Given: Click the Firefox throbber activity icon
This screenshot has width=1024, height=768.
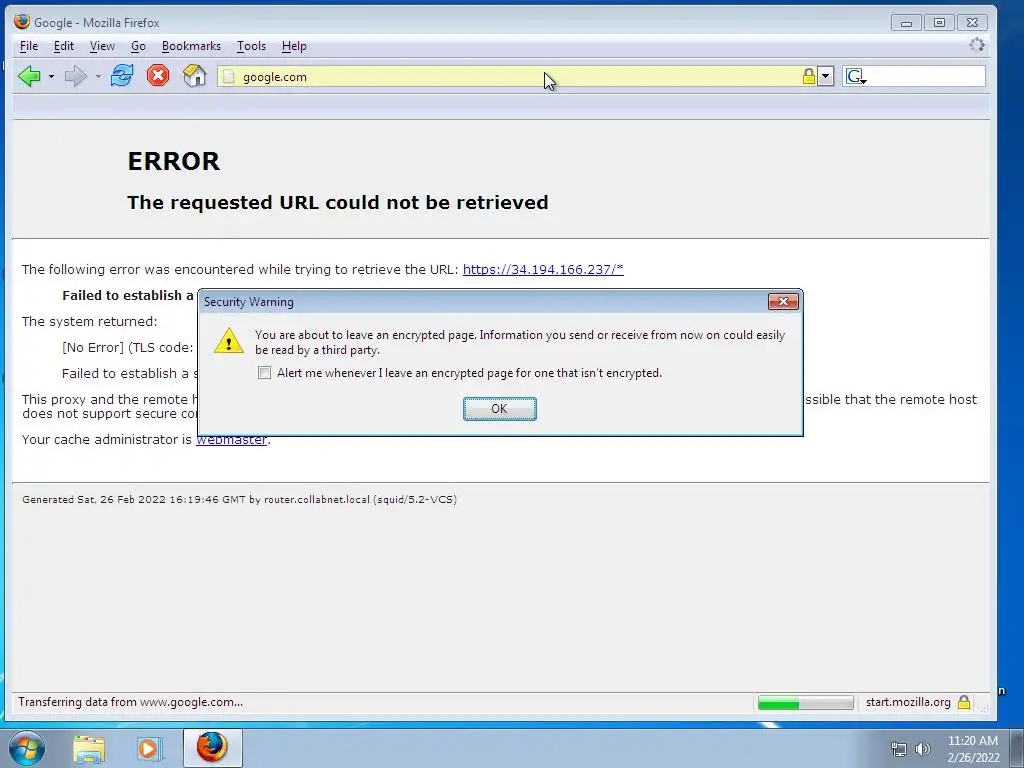Looking at the screenshot, I should (x=977, y=45).
